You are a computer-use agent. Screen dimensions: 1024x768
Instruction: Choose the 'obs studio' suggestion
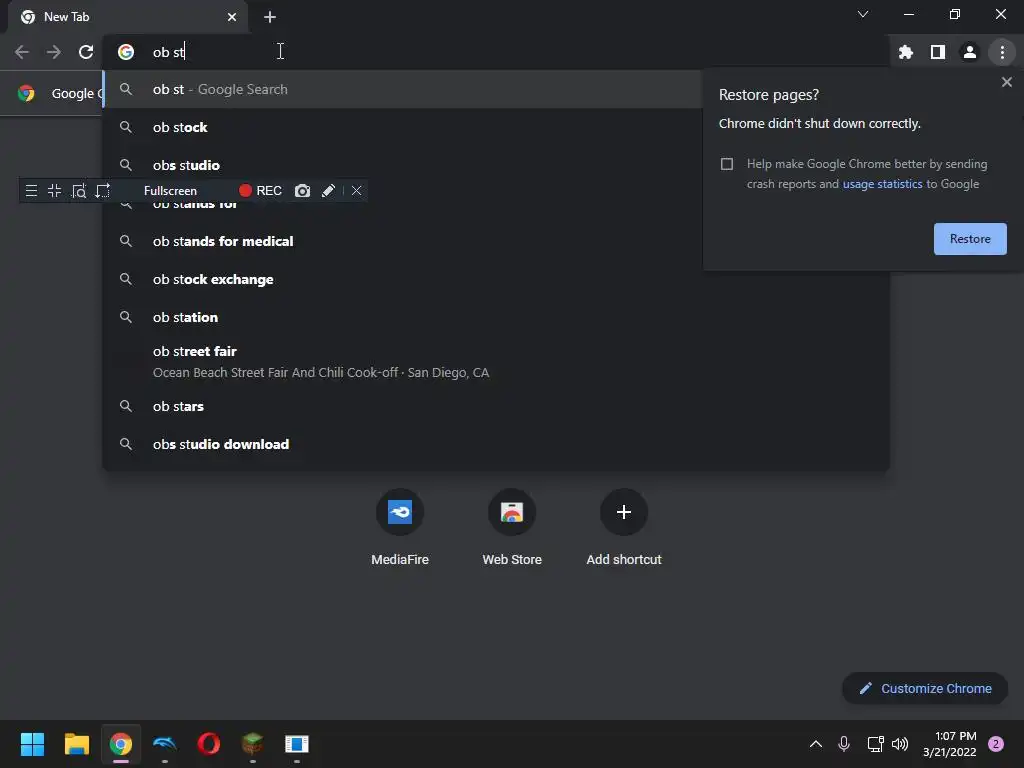(x=402, y=165)
